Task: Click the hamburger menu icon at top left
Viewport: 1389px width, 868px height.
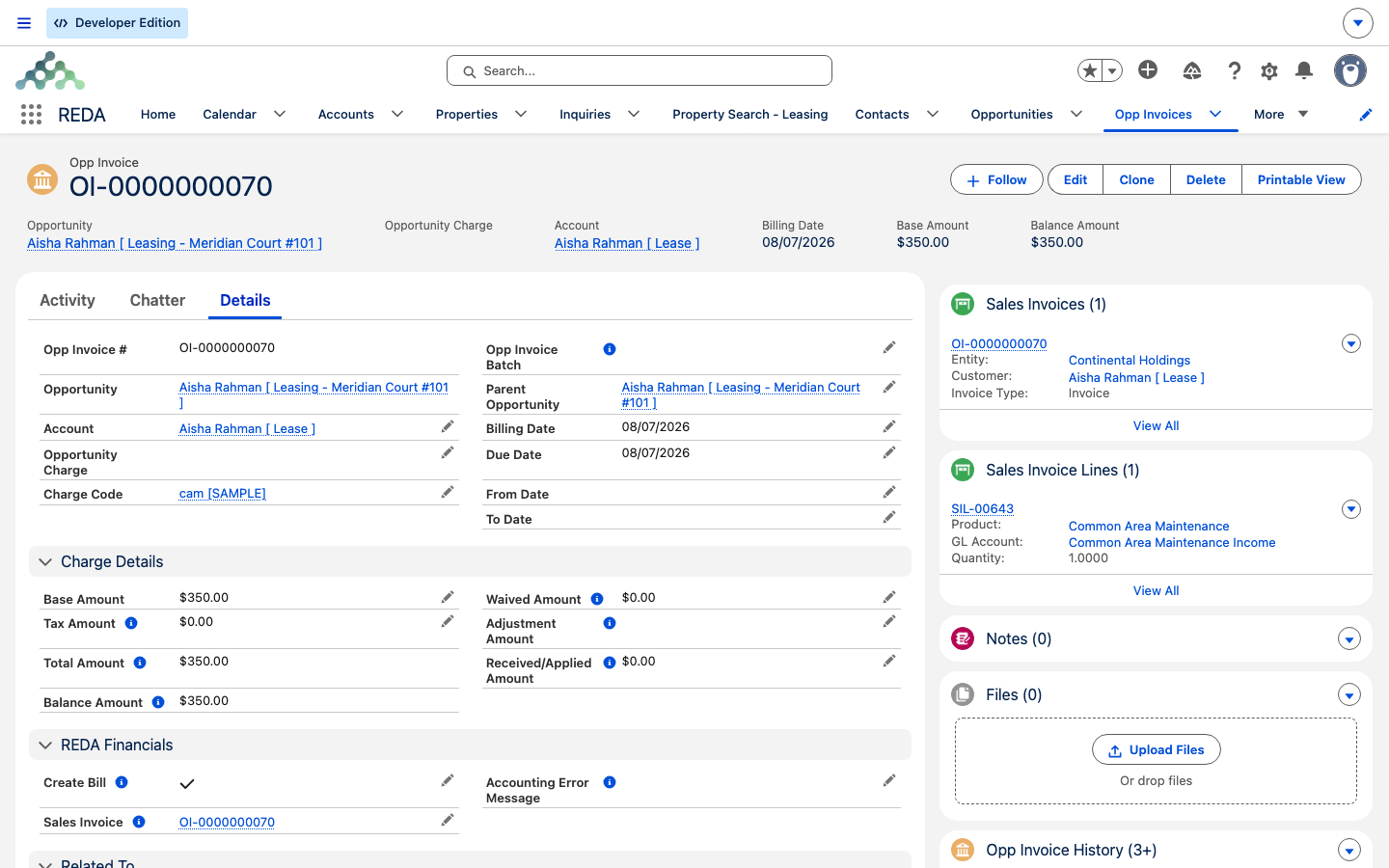Action: click(24, 23)
